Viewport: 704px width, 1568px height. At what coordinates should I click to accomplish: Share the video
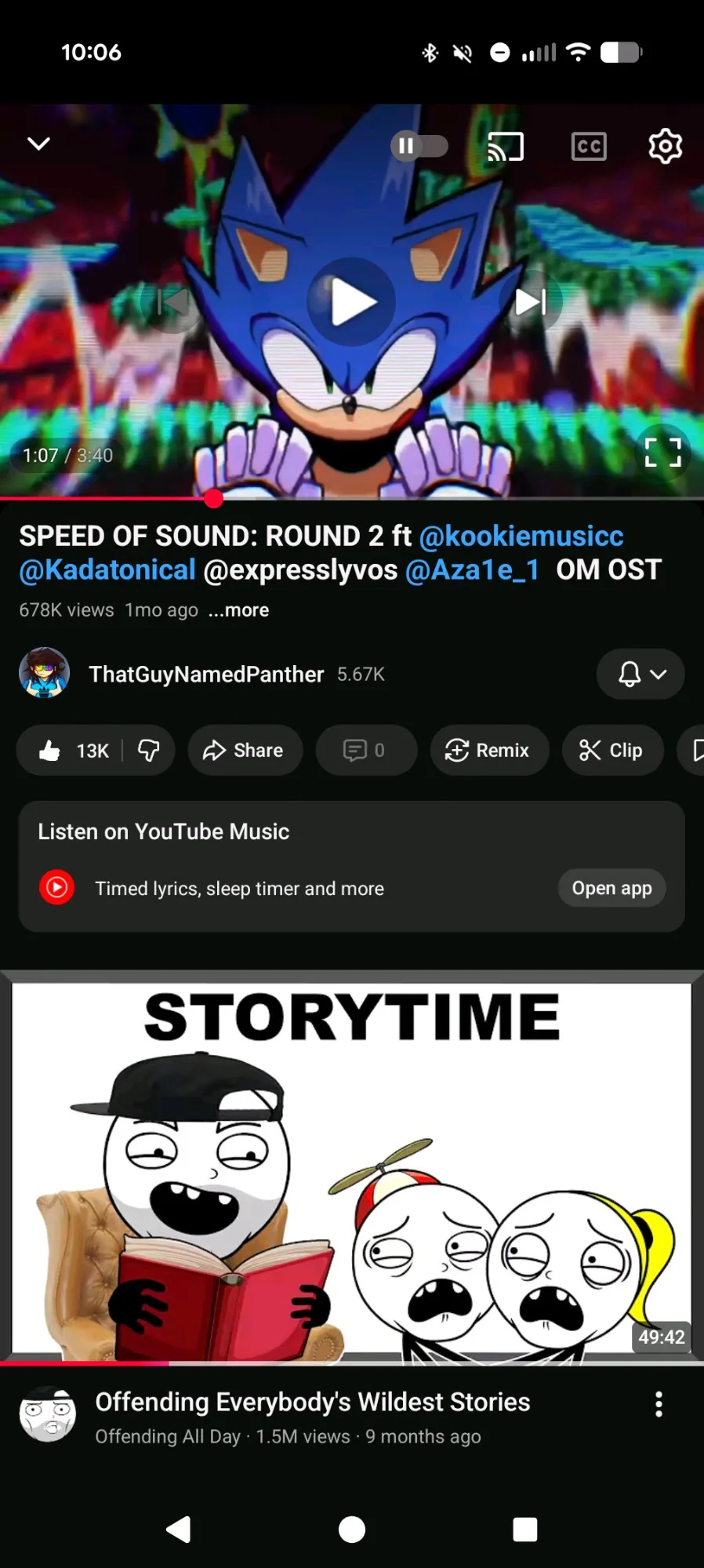[x=245, y=751]
